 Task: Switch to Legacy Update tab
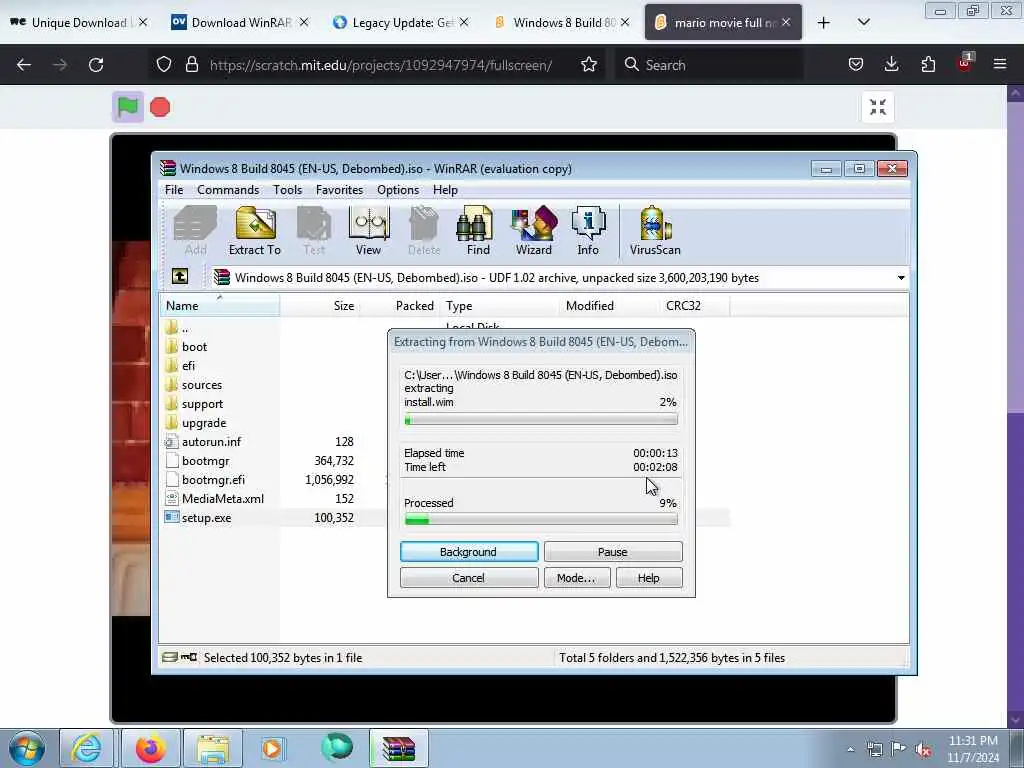tap(402, 22)
